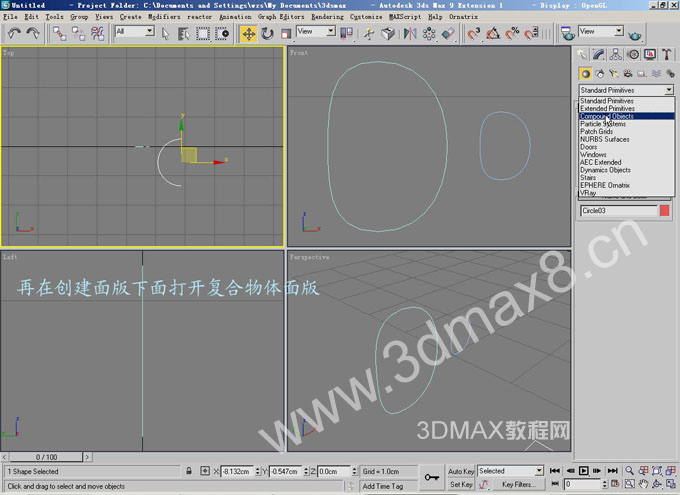Open the Rendering menu
The width and height of the screenshot is (680, 495).
point(327,16)
